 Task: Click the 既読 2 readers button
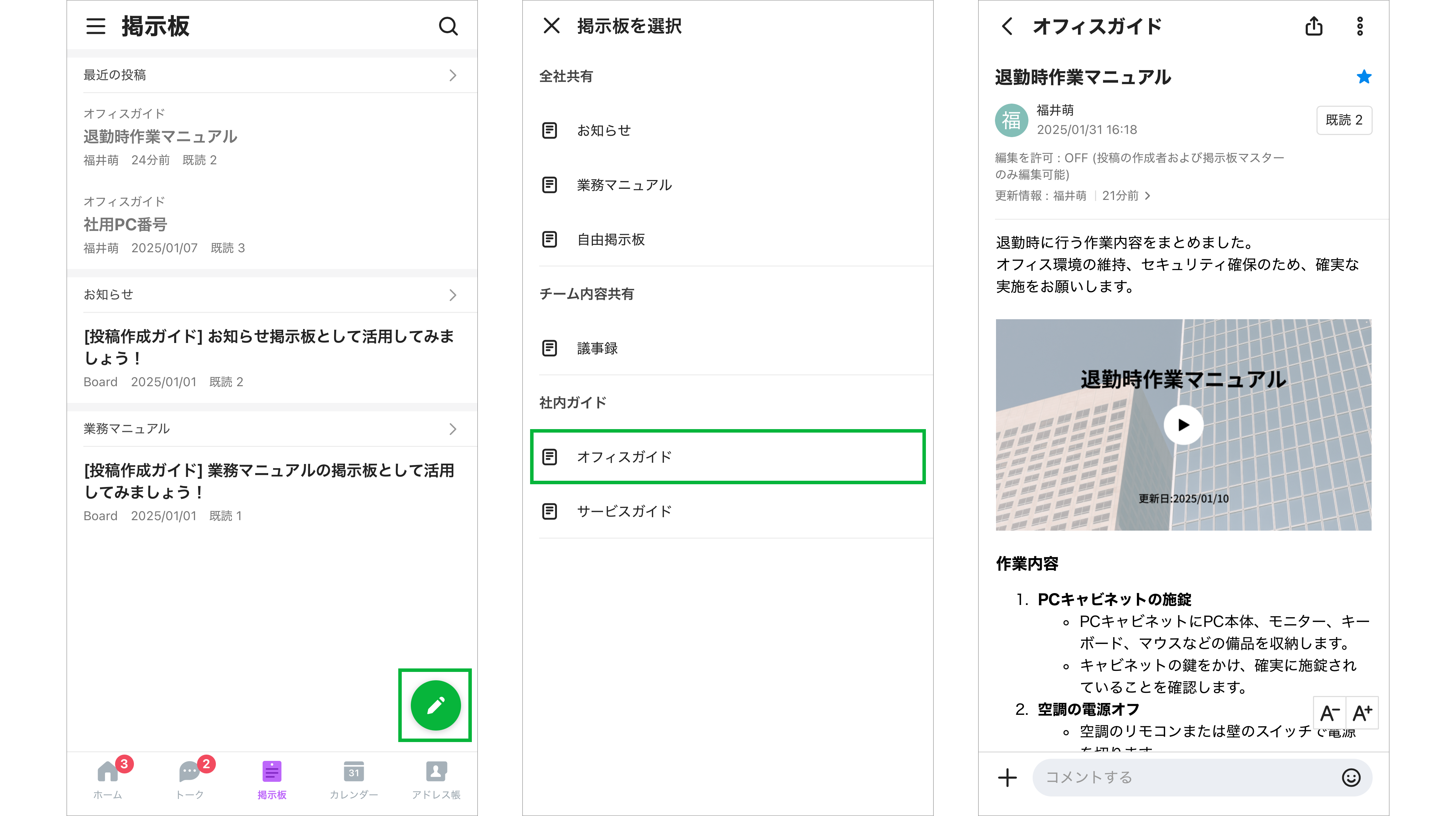(1343, 120)
